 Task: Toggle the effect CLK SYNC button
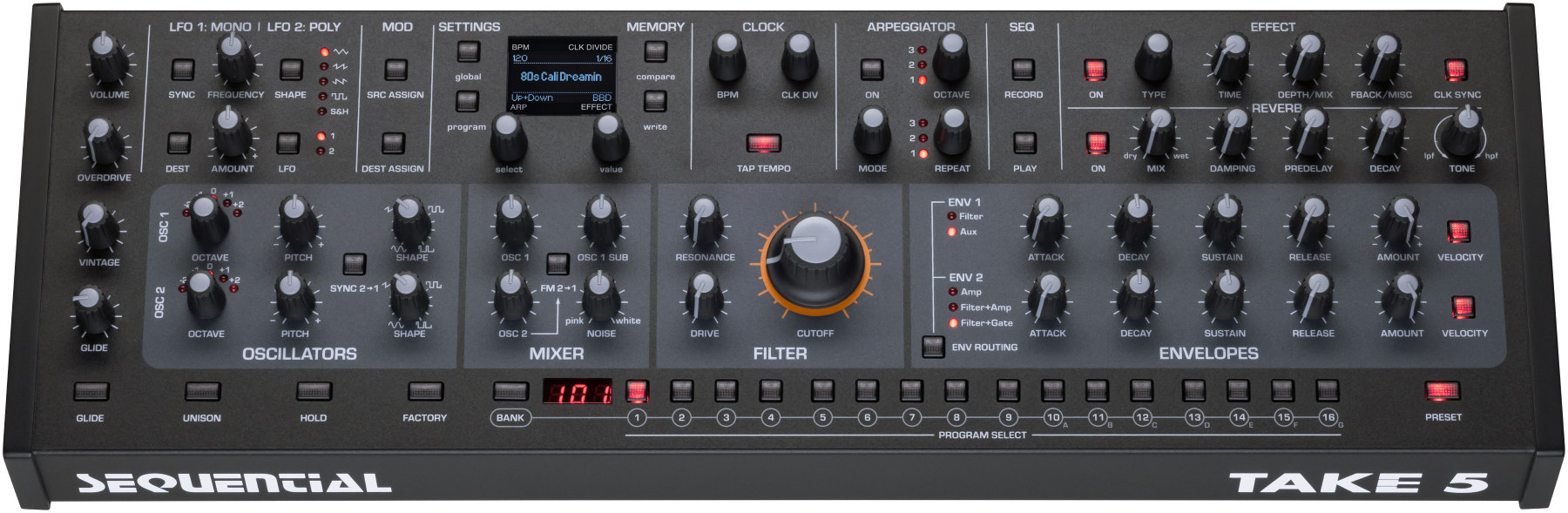point(1456,70)
